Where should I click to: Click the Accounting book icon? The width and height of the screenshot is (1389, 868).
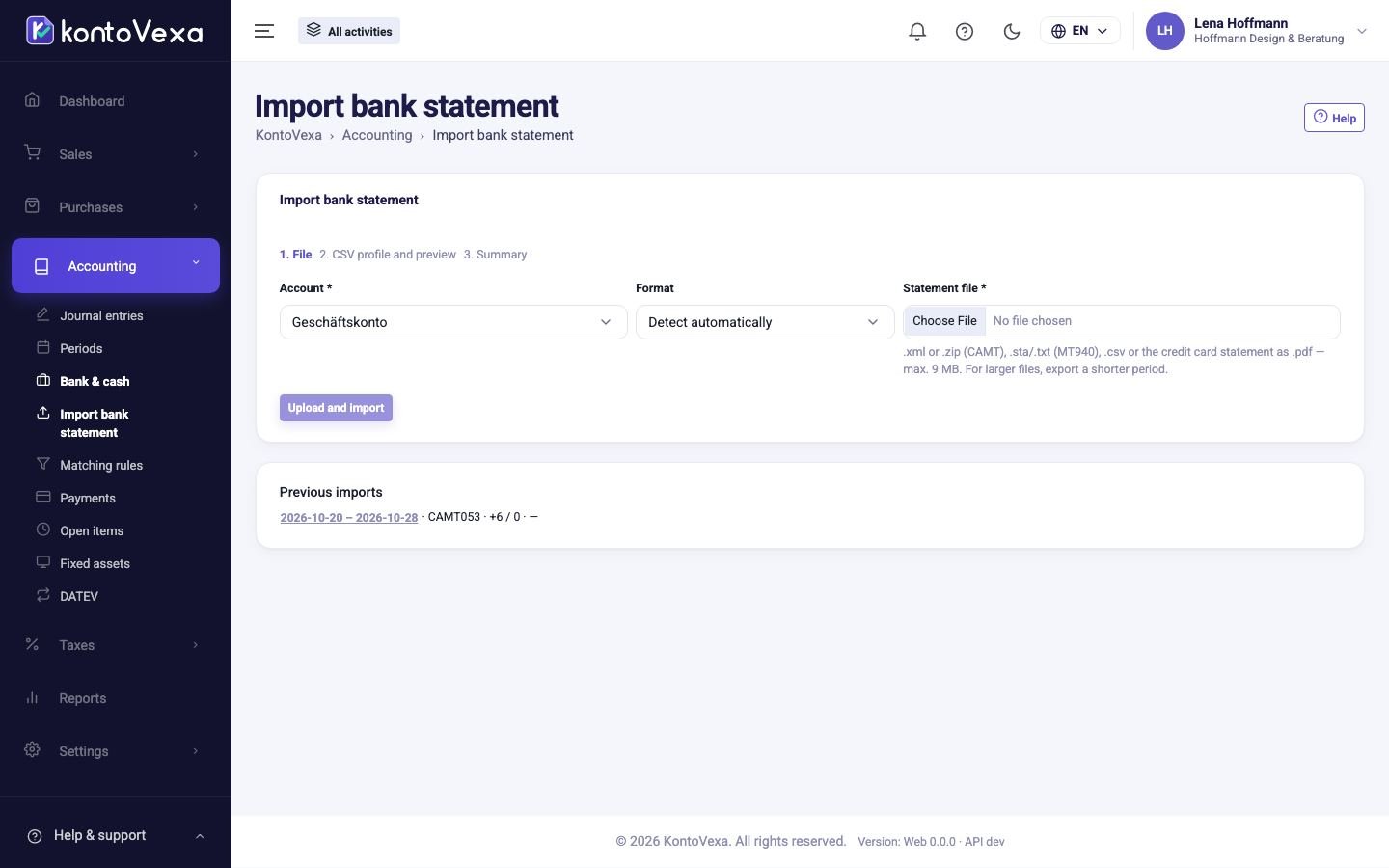41,266
